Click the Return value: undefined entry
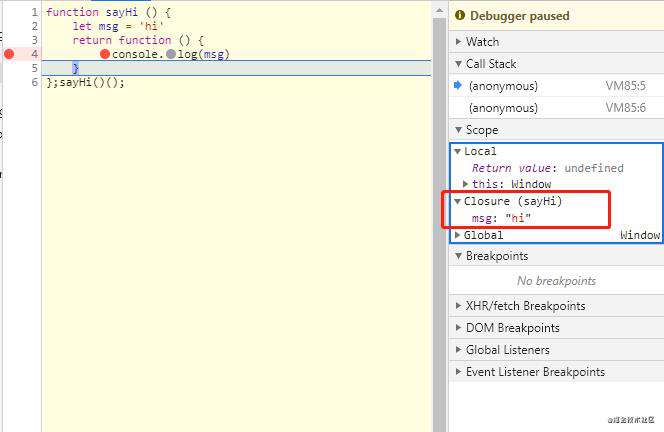Image resolution: width=664 pixels, height=432 pixels. pos(548,168)
